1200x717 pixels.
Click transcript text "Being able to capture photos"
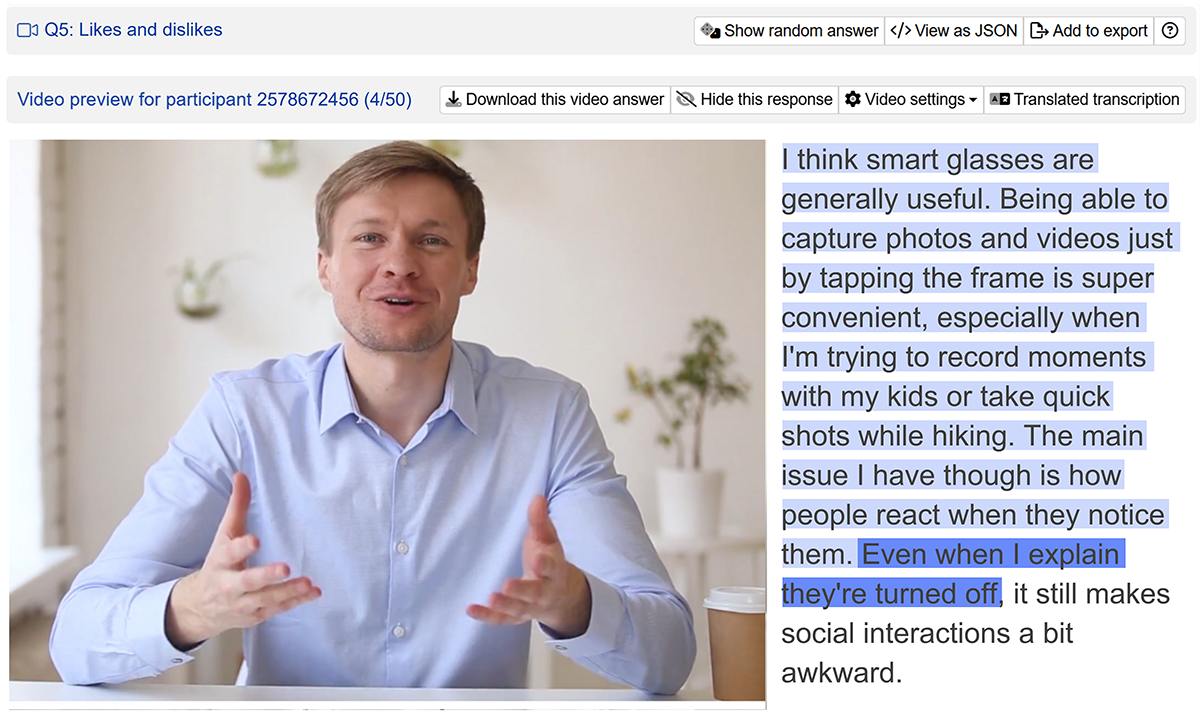[1082, 200]
